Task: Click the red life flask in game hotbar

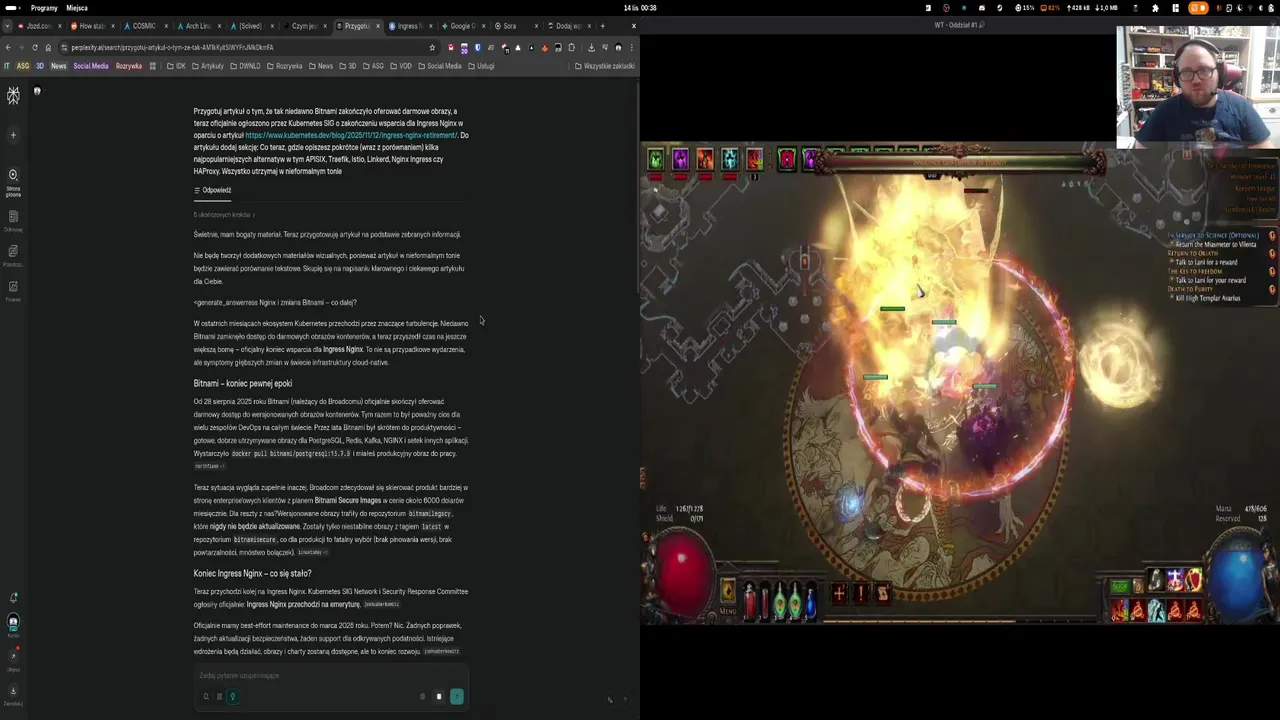Action: [750, 600]
